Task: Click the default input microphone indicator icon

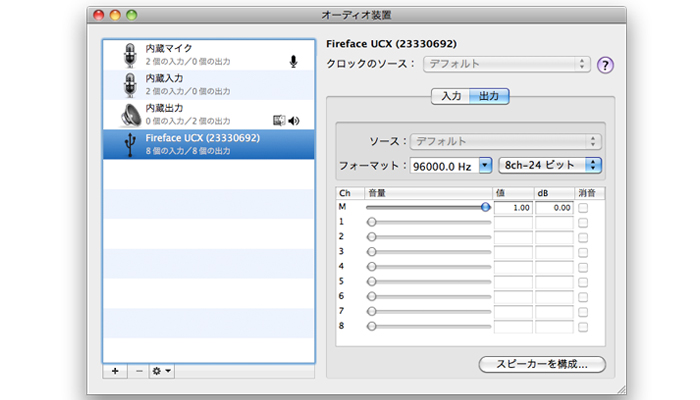Action: 293,62
